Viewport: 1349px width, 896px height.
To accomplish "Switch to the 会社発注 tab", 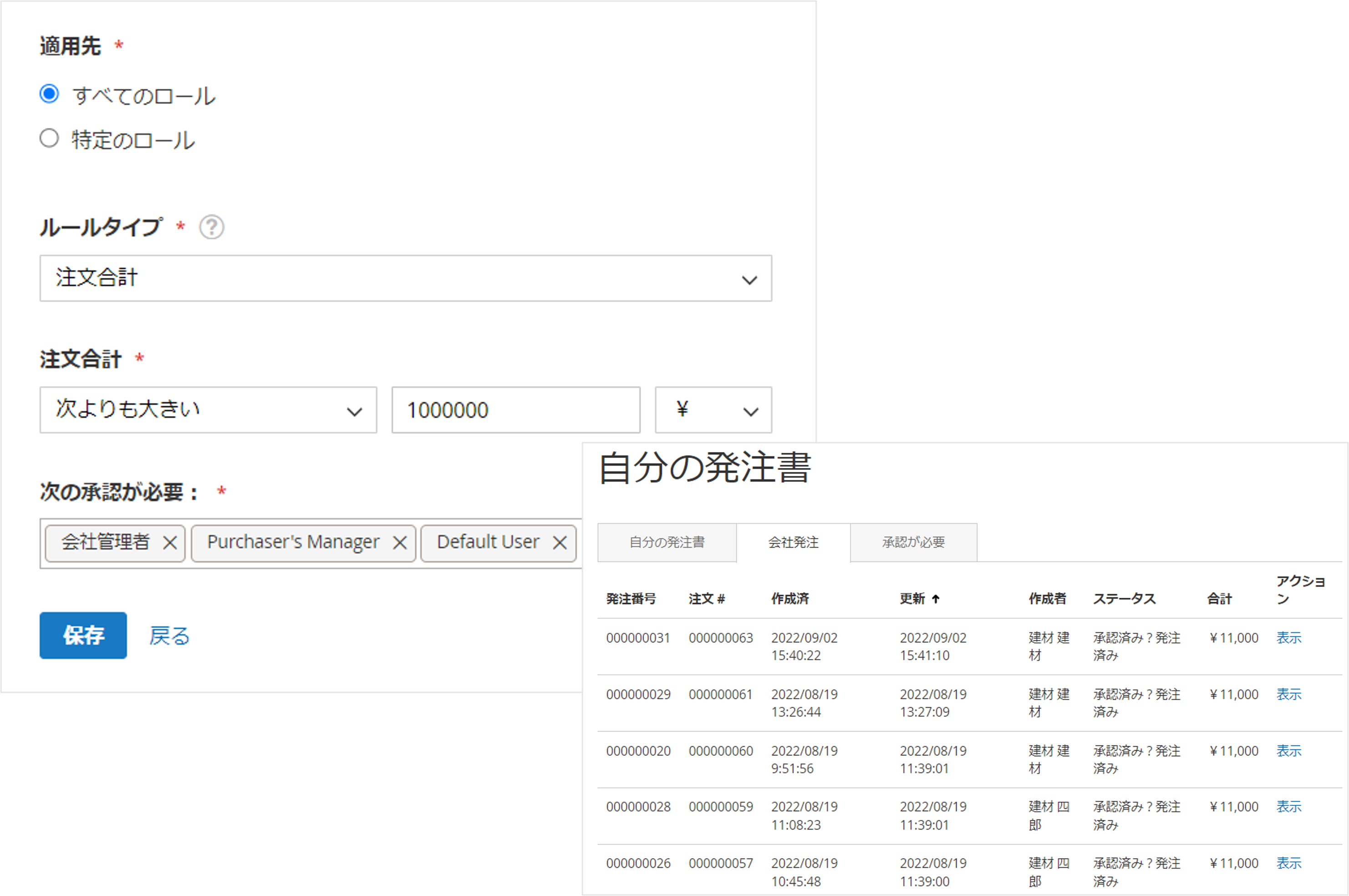I will [x=793, y=542].
